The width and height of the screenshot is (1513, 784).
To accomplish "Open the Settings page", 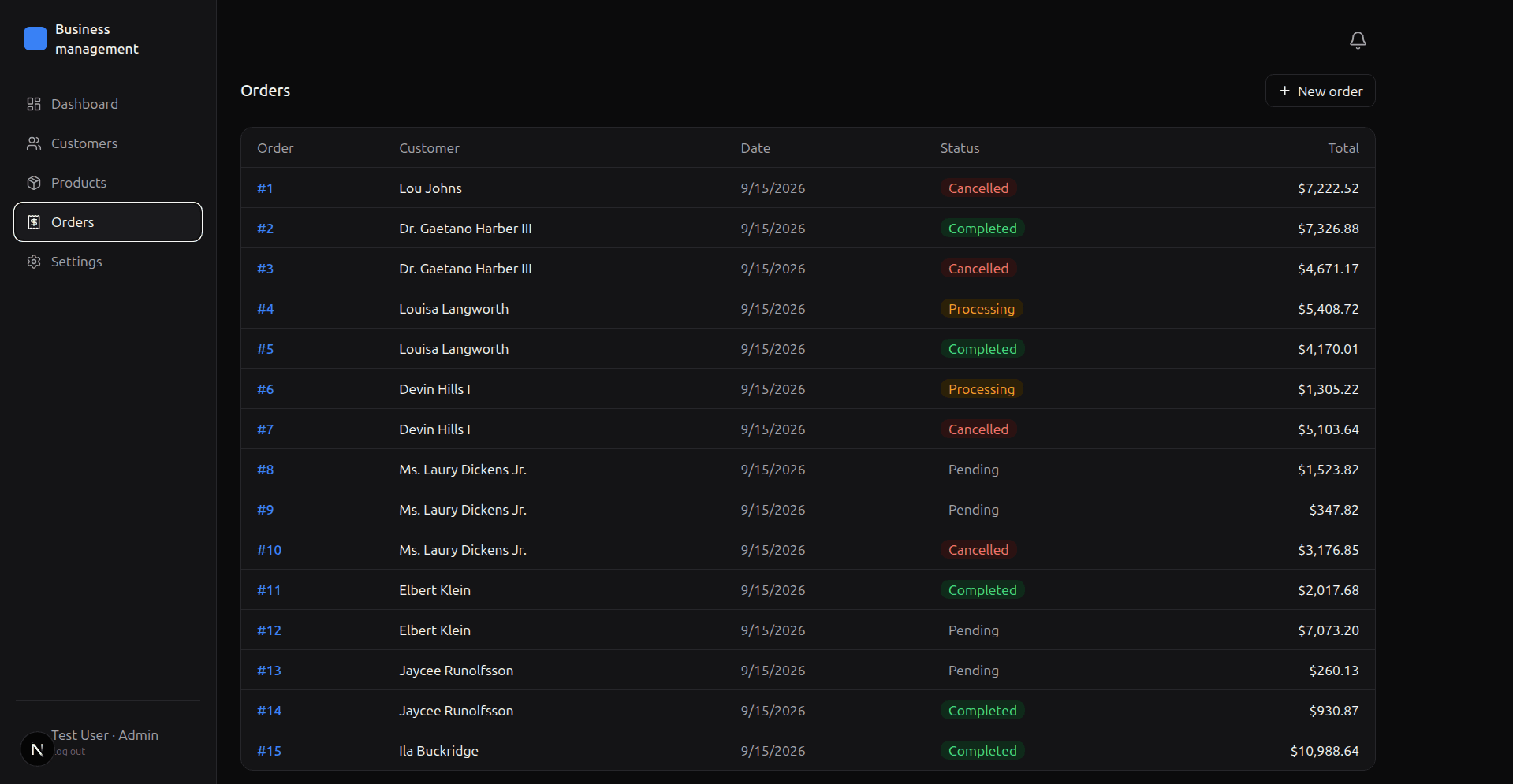I will [x=108, y=262].
